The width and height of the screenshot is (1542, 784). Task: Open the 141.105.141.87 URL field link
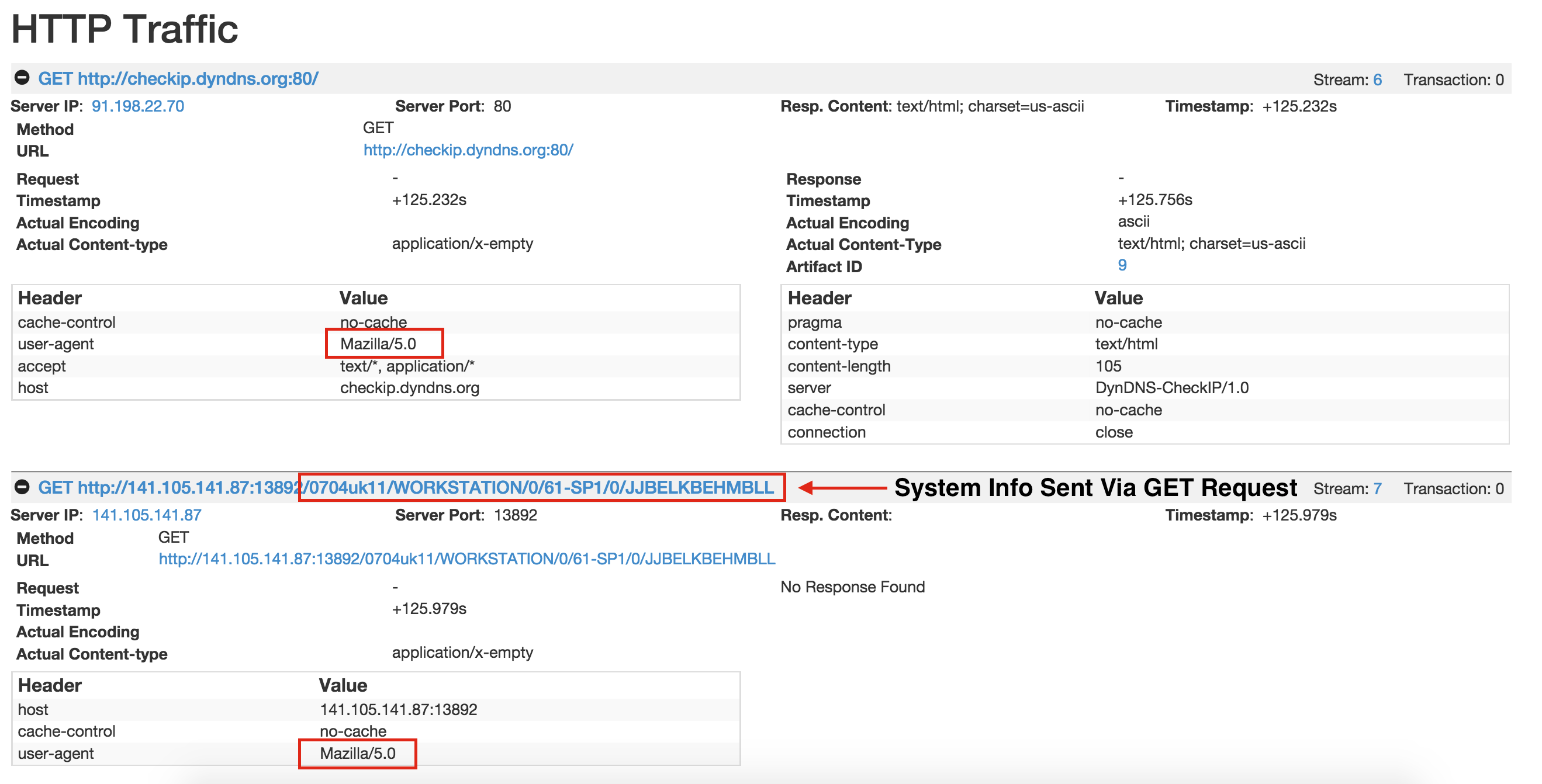click(467, 559)
